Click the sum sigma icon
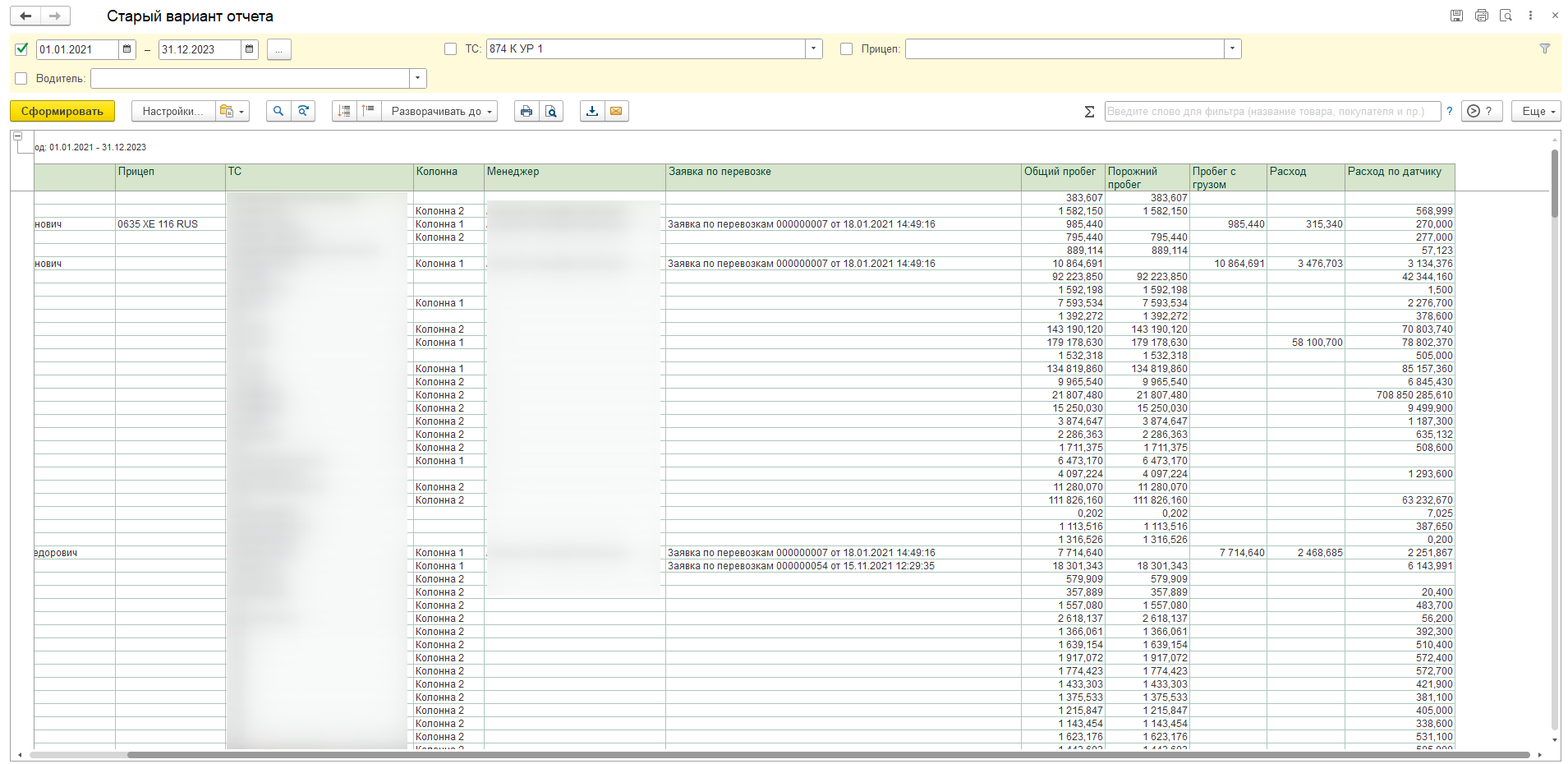Screen dimensions: 1568x764 (x=1089, y=112)
